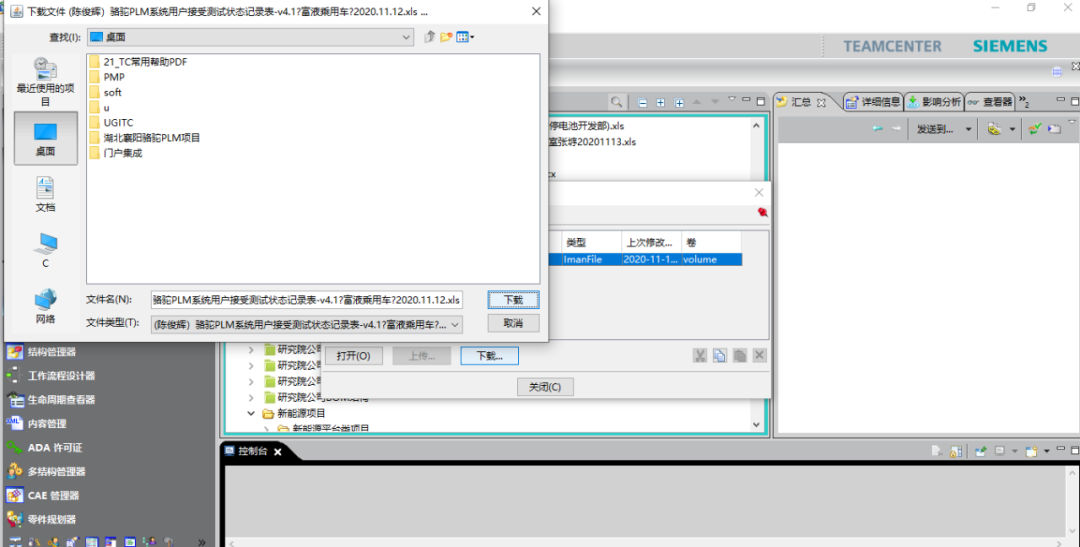The height and width of the screenshot is (547, 1080).
Task: Click 取消 button in file save dialog
Action: [513, 323]
